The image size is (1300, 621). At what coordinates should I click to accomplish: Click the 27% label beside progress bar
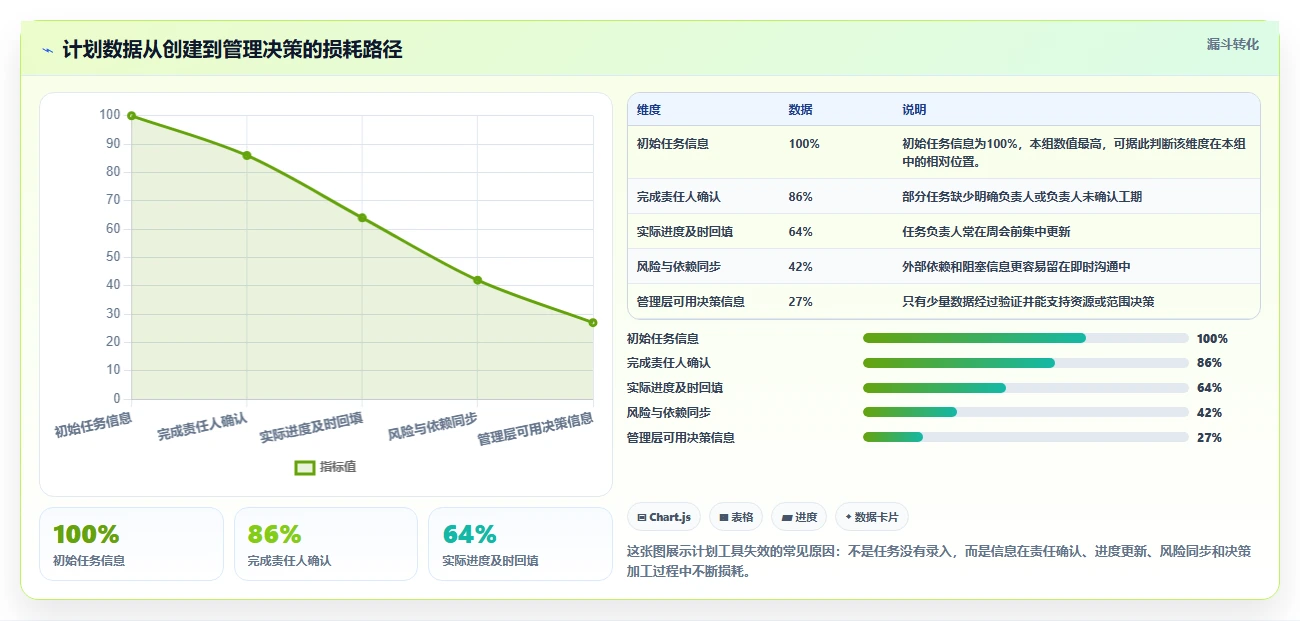(1209, 438)
